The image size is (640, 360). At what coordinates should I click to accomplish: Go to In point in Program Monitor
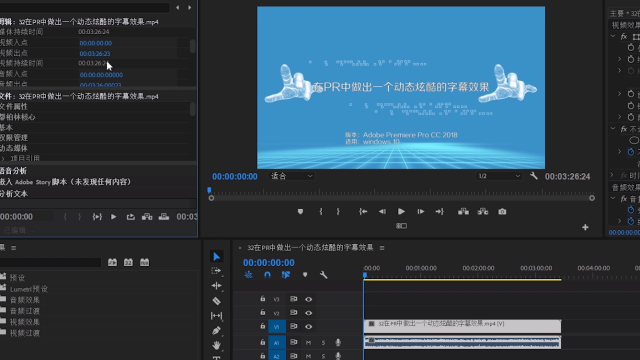tap(363, 211)
